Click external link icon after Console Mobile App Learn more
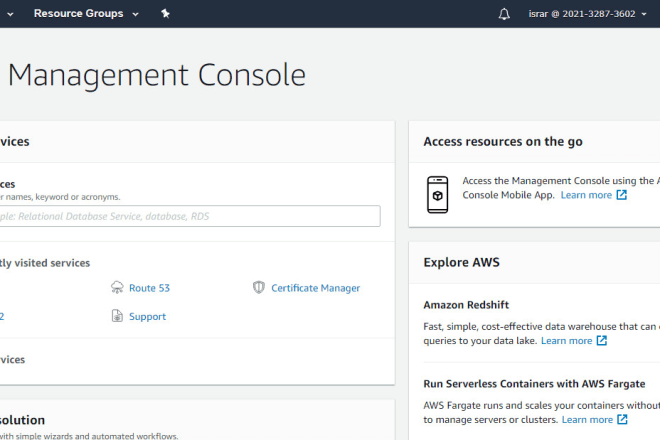The width and height of the screenshot is (660, 440). coord(622,195)
